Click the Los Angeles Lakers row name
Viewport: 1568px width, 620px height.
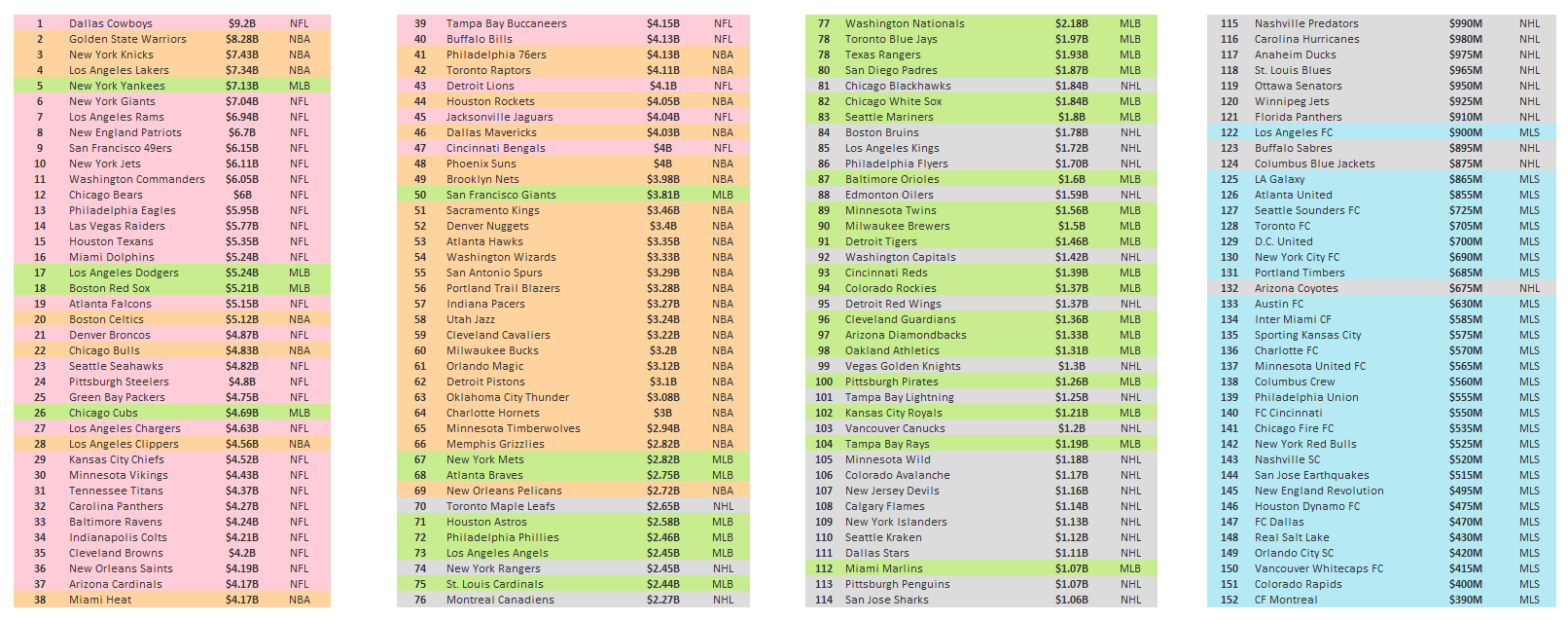119,70
